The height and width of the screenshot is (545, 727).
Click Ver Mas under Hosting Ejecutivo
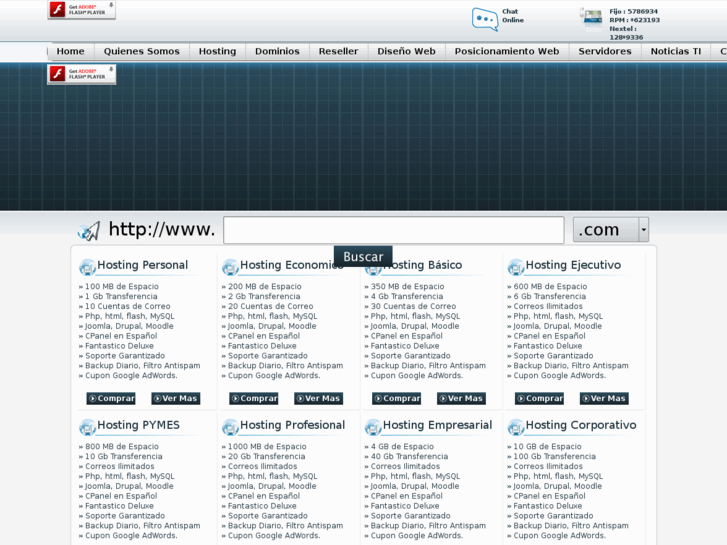[x=604, y=398]
